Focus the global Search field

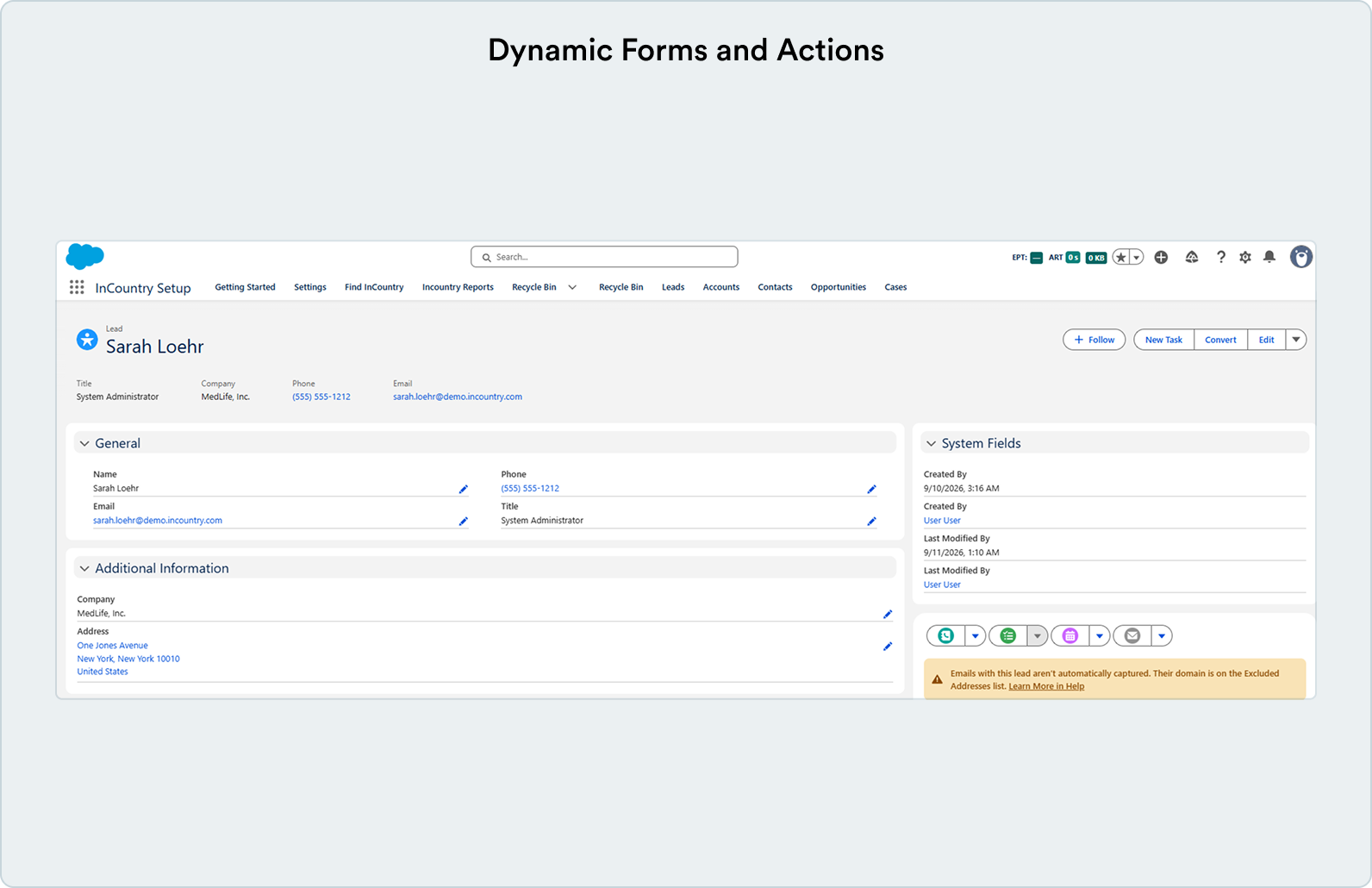(604, 257)
